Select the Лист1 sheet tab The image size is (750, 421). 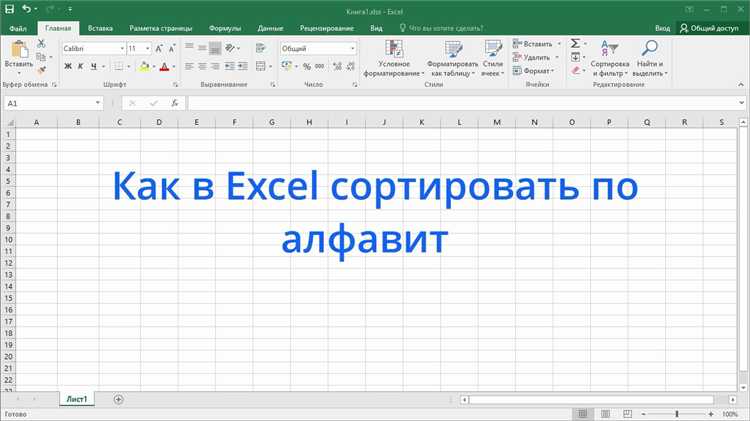coord(77,399)
